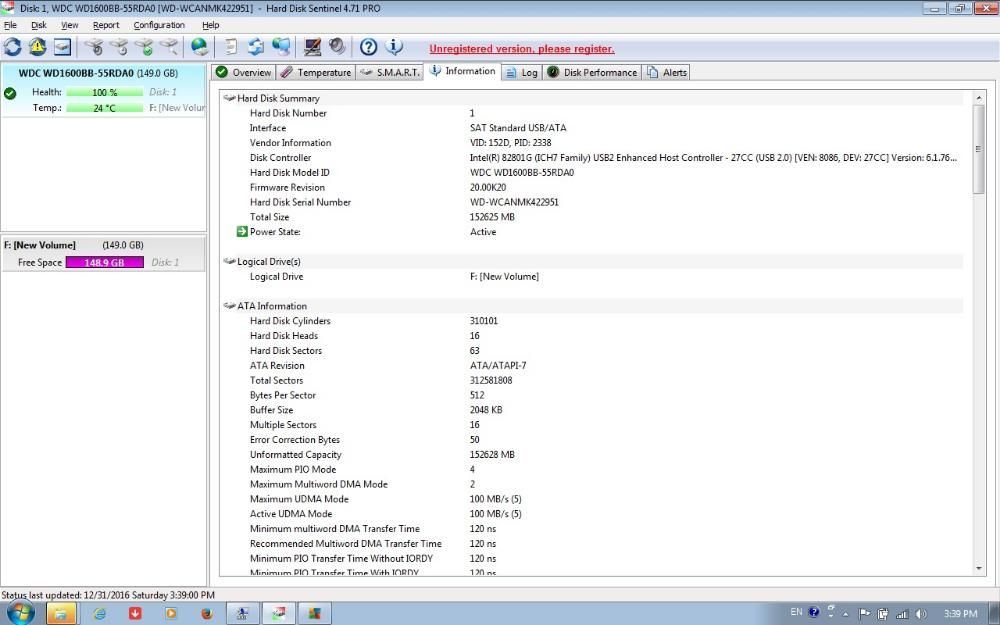Image resolution: width=1000 pixels, height=625 pixels.
Task: Click the serial number WD-WCANMK422951 value
Action: tap(514, 202)
